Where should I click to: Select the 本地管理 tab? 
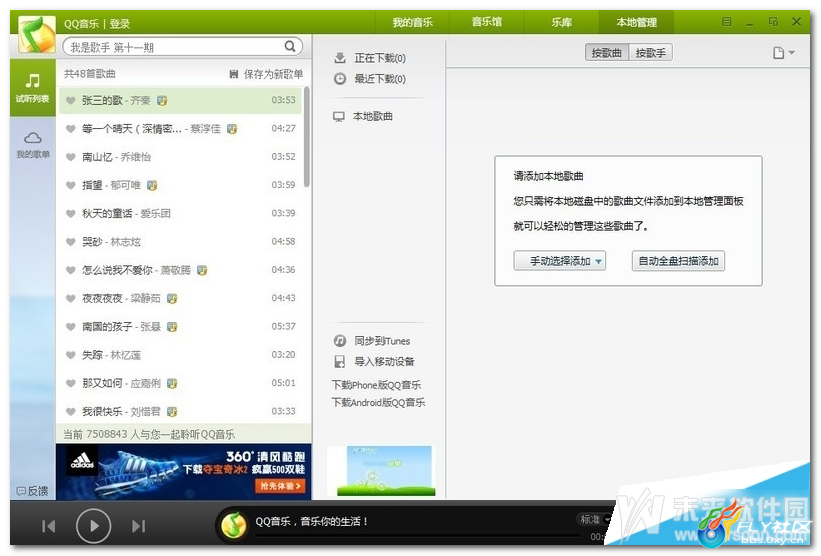click(x=636, y=22)
